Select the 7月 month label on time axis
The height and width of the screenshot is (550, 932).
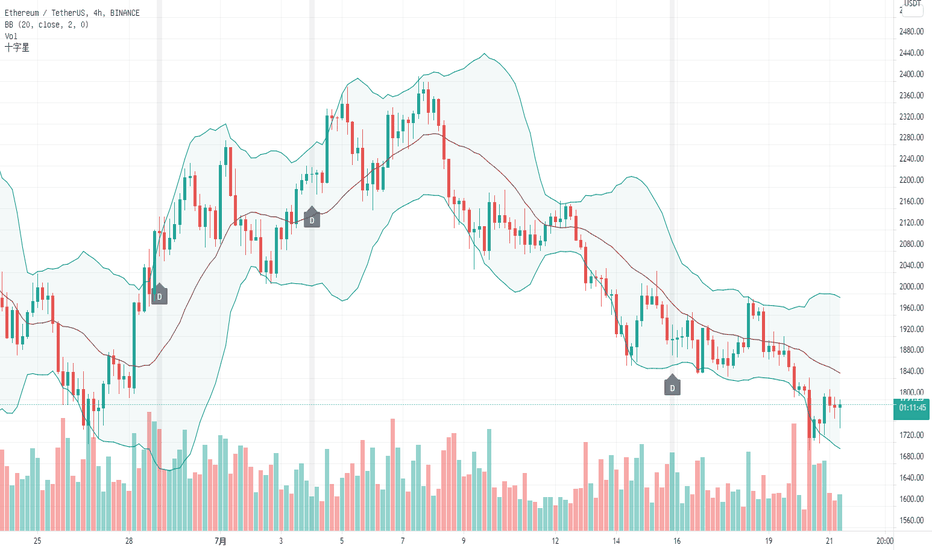[221, 541]
